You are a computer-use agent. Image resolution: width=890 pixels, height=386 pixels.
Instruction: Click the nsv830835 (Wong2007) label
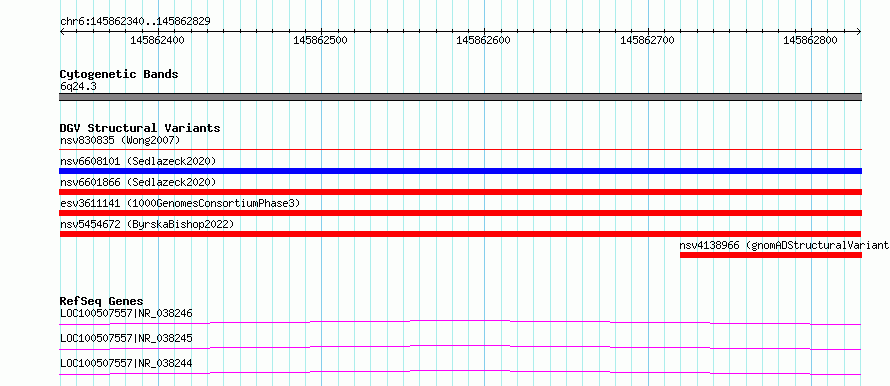pyautogui.click(x=120, y=140)
